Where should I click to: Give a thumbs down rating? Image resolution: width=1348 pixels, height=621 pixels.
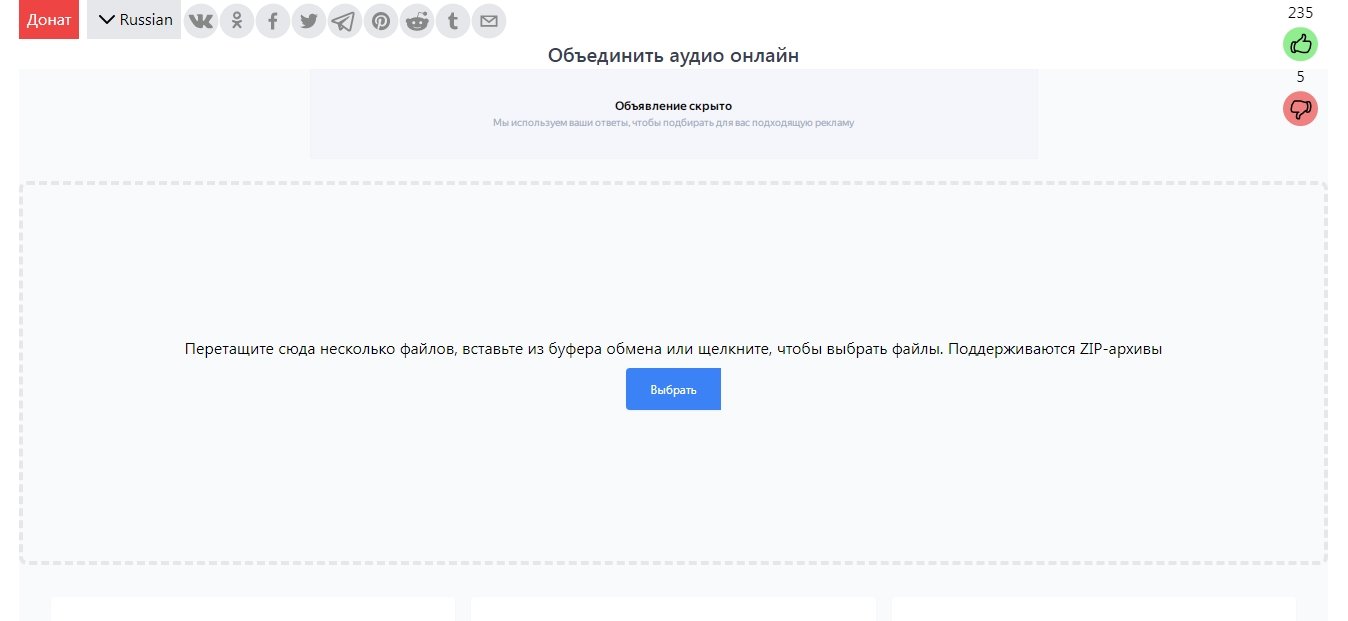click(1300, 108)
